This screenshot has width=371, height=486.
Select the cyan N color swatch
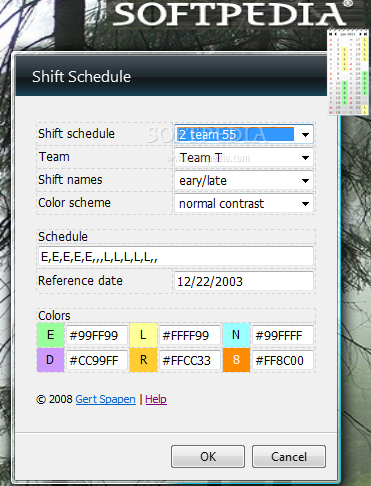coord(236,335)
